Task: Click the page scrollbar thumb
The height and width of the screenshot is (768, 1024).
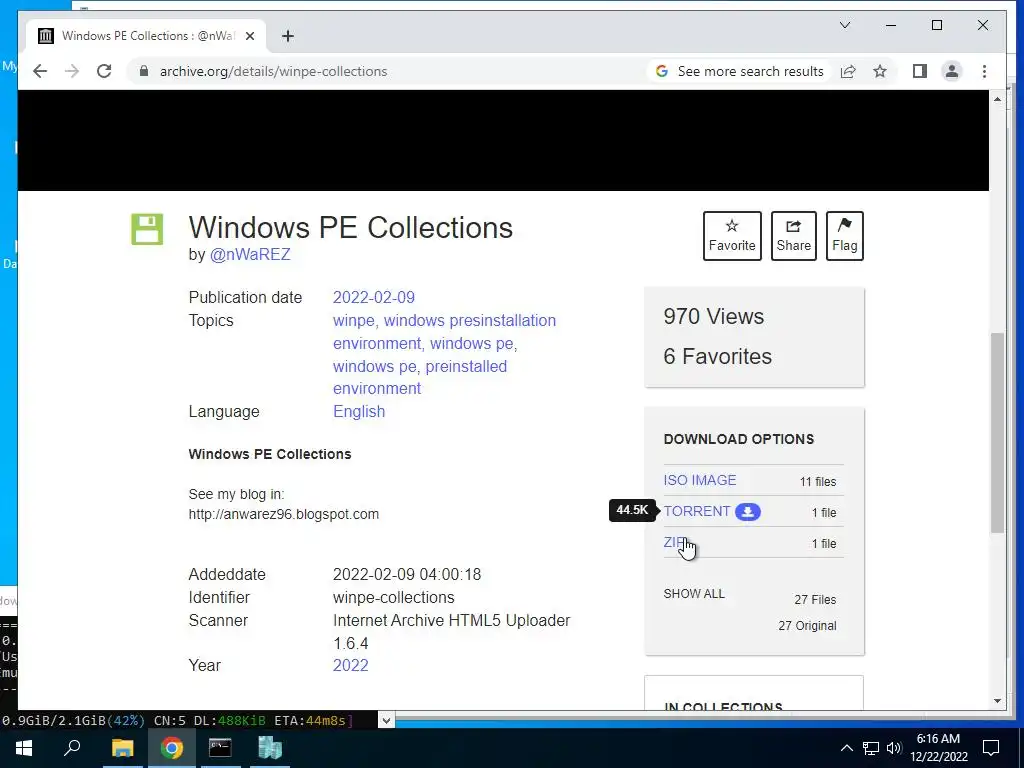Action: pos(997,433)
